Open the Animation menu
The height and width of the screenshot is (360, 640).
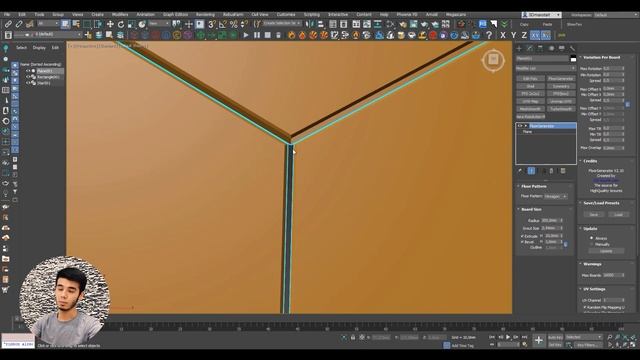pos(145,14)
